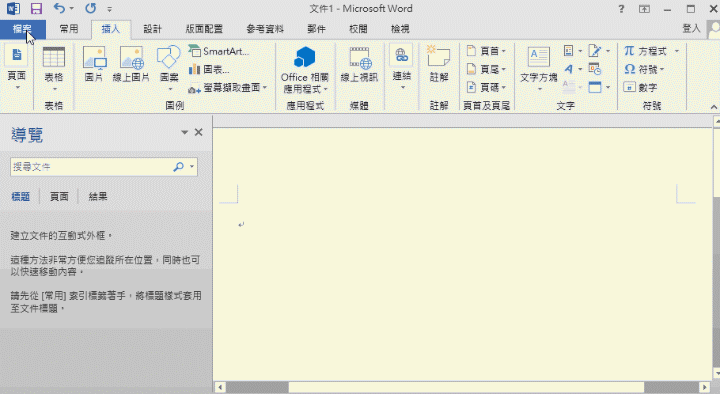Insert a 數字 number
Screen dimensions: 720x394
click(x=641, y=87)
